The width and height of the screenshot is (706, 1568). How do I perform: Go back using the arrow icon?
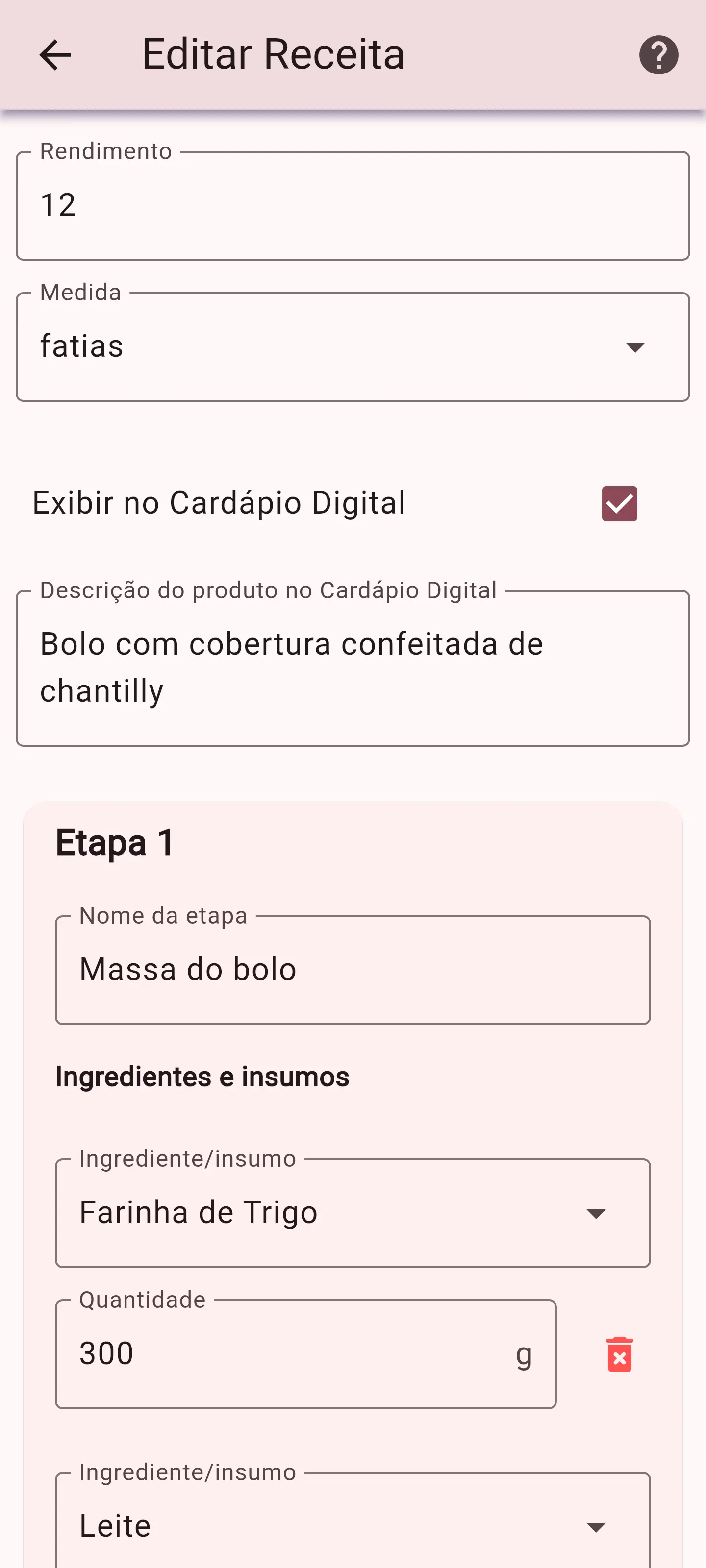55,55
